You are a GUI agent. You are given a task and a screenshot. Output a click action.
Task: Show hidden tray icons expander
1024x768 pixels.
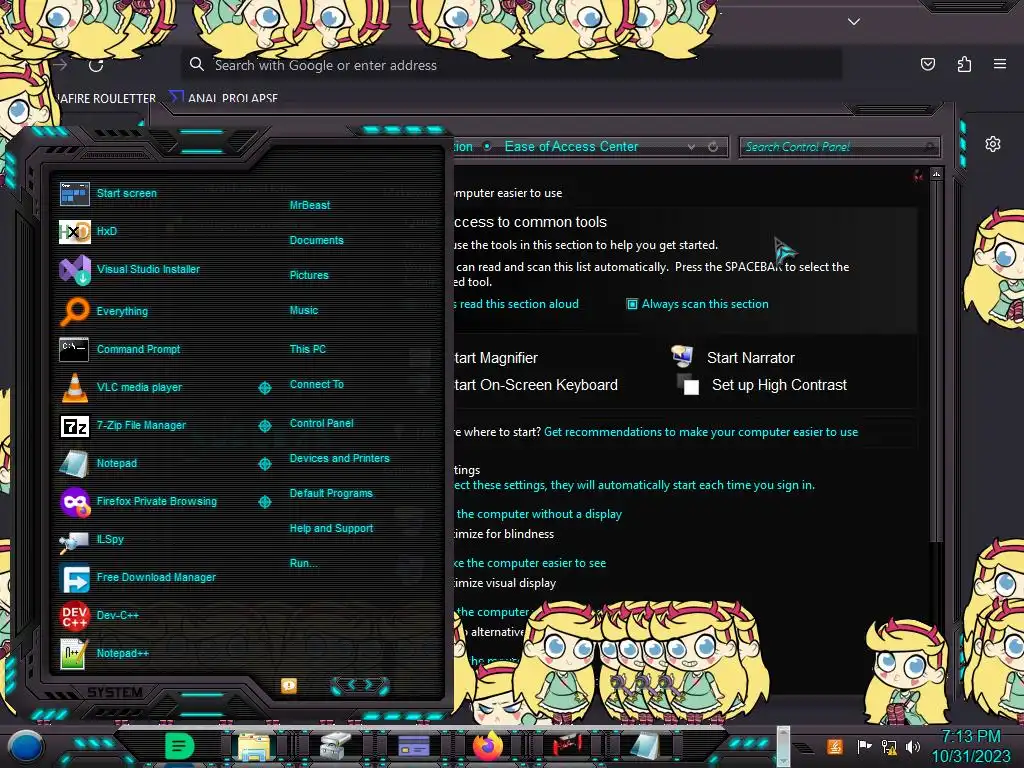pyautogui.click(x=803, y=747)
